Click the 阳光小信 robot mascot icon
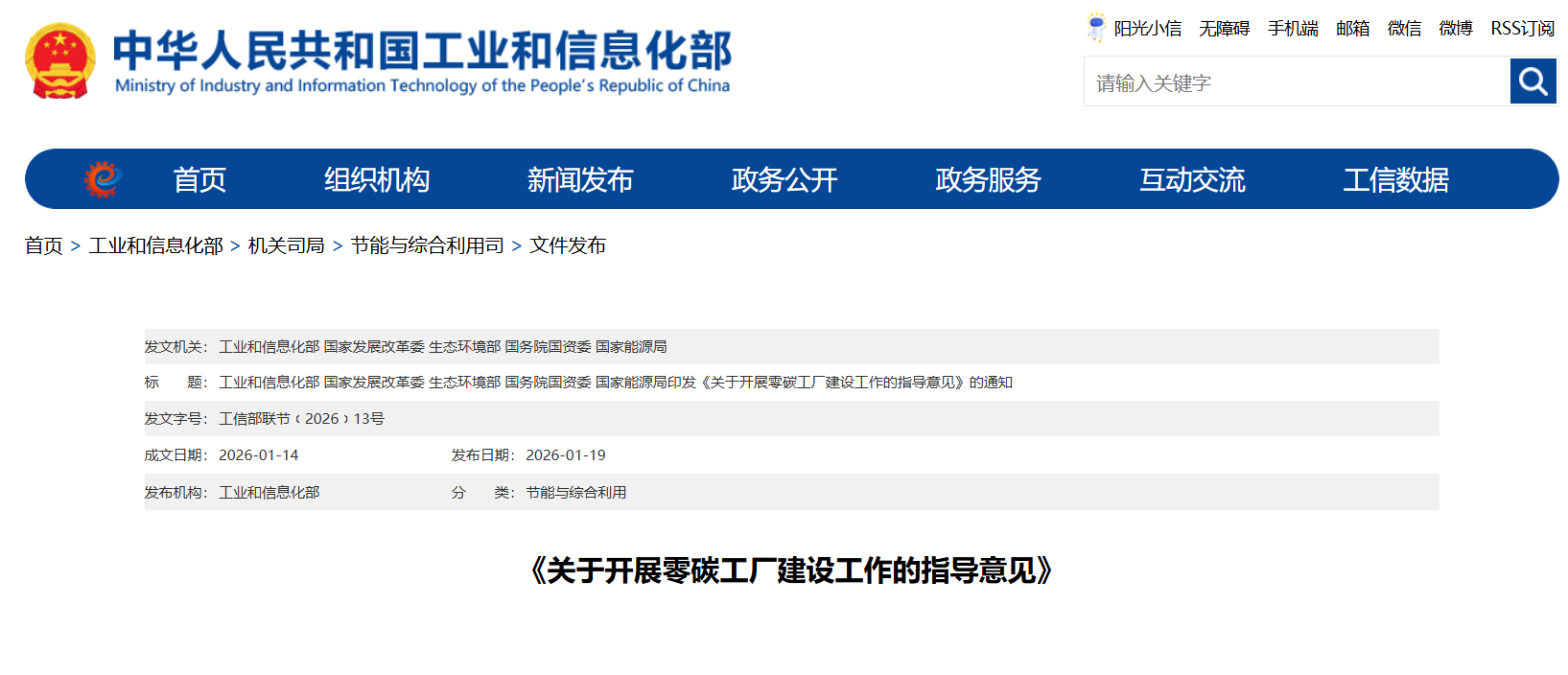 tap(1095, 28)
